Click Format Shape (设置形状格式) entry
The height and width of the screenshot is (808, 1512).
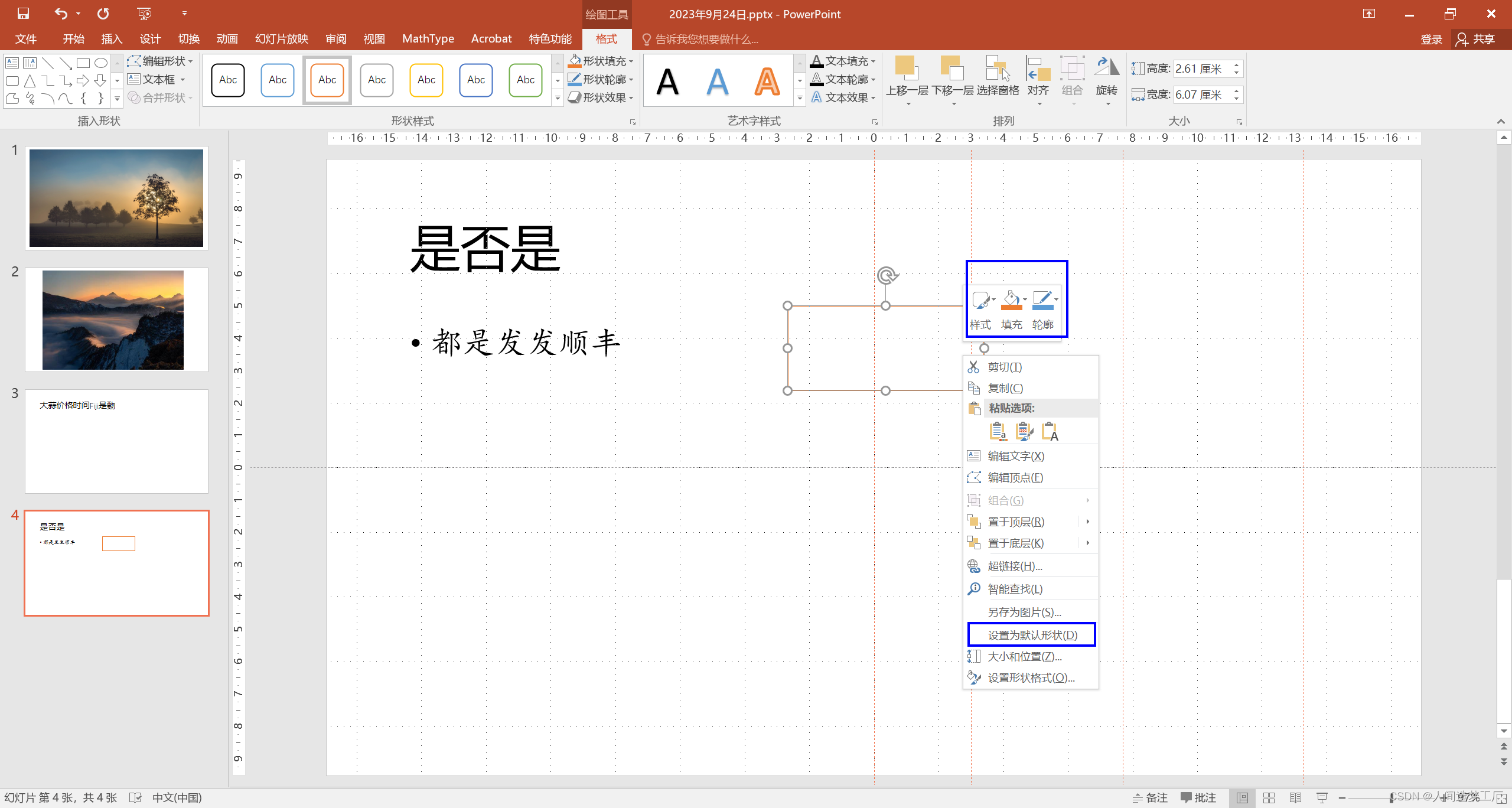[1031, 677]
